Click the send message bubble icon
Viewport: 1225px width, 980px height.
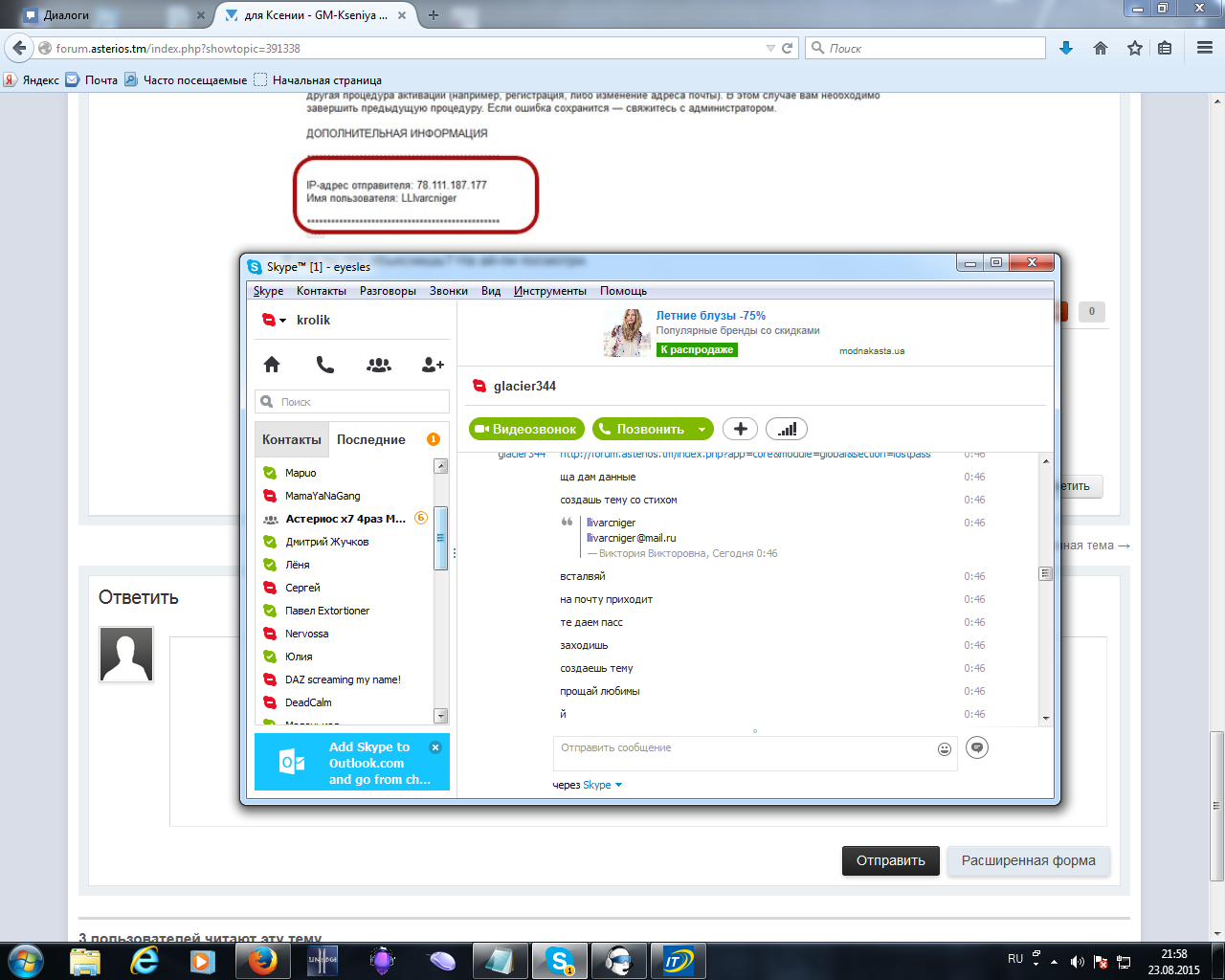977,747
